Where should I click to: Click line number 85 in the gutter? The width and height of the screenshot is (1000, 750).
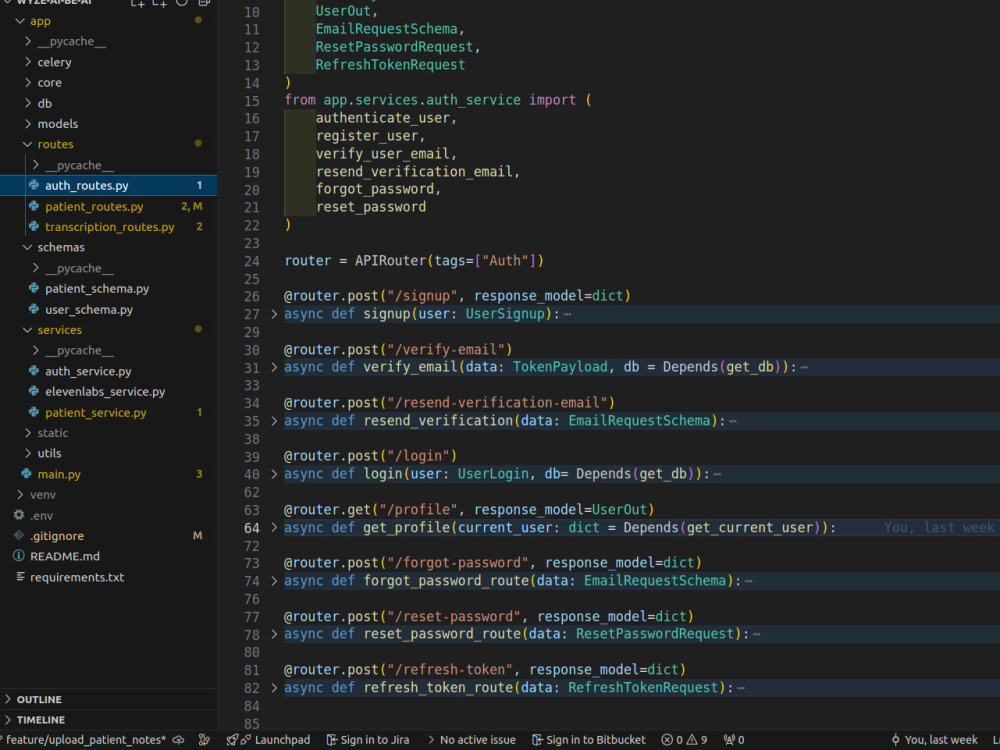[x=251, y=724]
